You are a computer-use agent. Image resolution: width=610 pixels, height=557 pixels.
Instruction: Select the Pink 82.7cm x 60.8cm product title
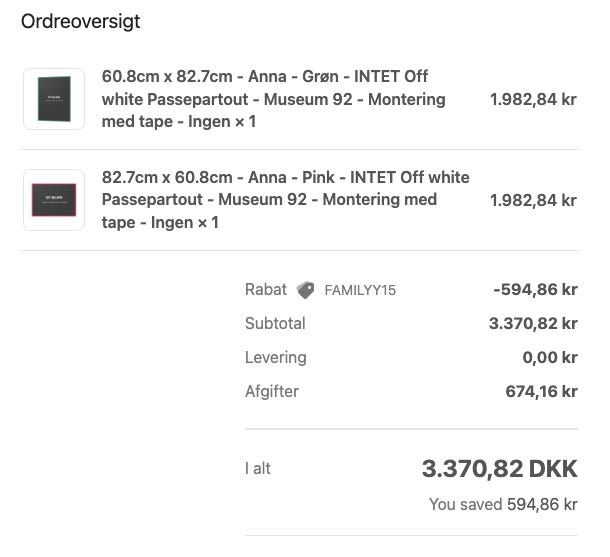point(285,200)
